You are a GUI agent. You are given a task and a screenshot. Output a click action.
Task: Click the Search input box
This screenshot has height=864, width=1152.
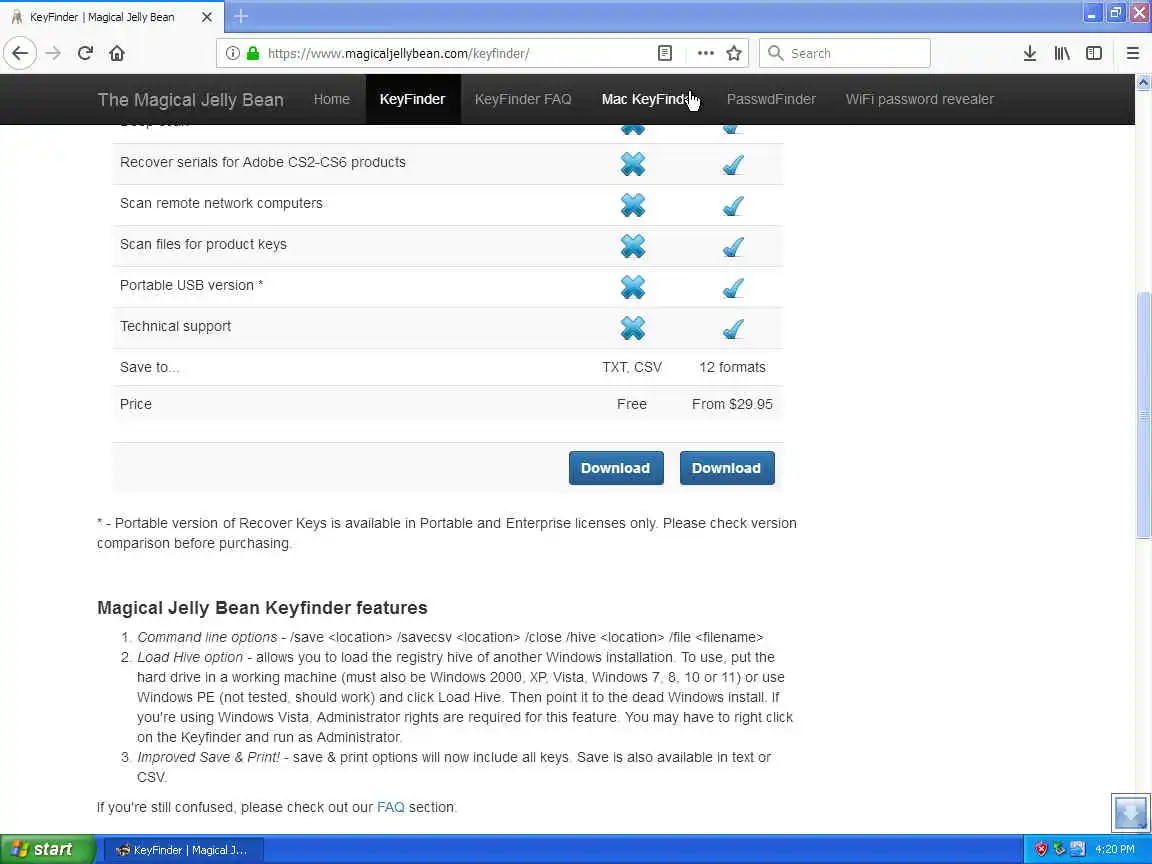844,53
